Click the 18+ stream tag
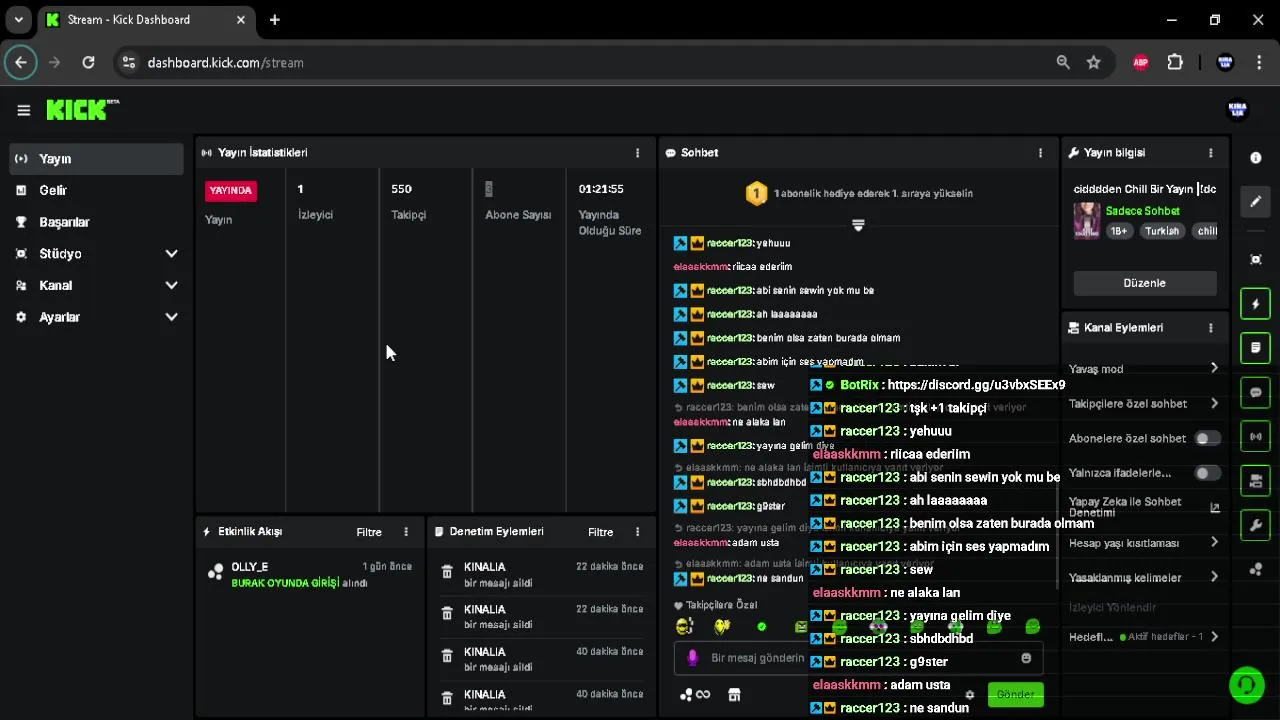Screen dimensions: 1280x720 click(1118, 231)
